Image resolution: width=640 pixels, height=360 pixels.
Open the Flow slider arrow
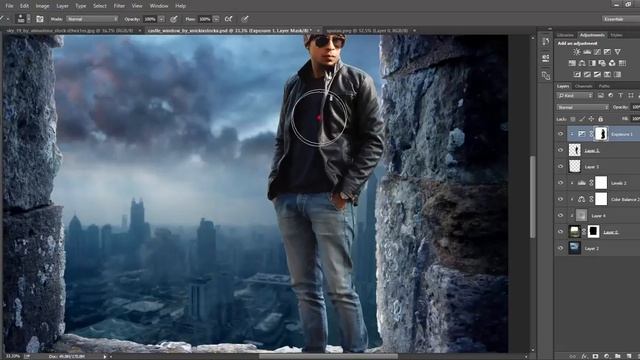[x=216, y=19]
